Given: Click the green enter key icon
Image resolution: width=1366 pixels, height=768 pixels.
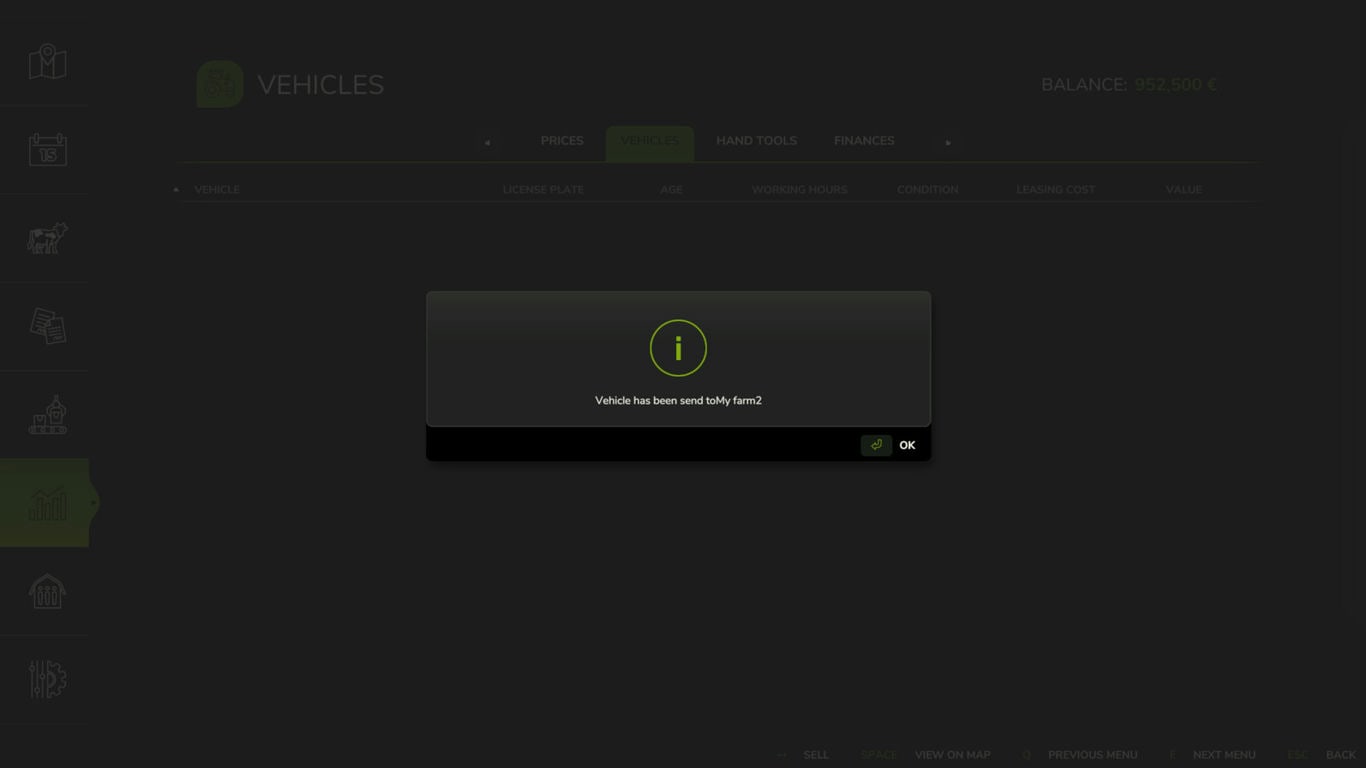Looking at the screenshot, I should click(876, 445).
